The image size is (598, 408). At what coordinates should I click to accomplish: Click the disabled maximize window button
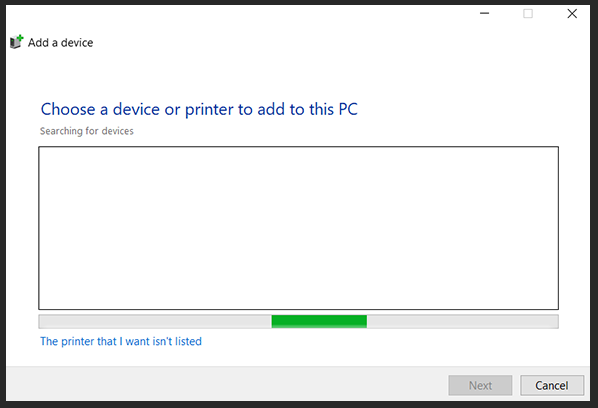(528, 14)
